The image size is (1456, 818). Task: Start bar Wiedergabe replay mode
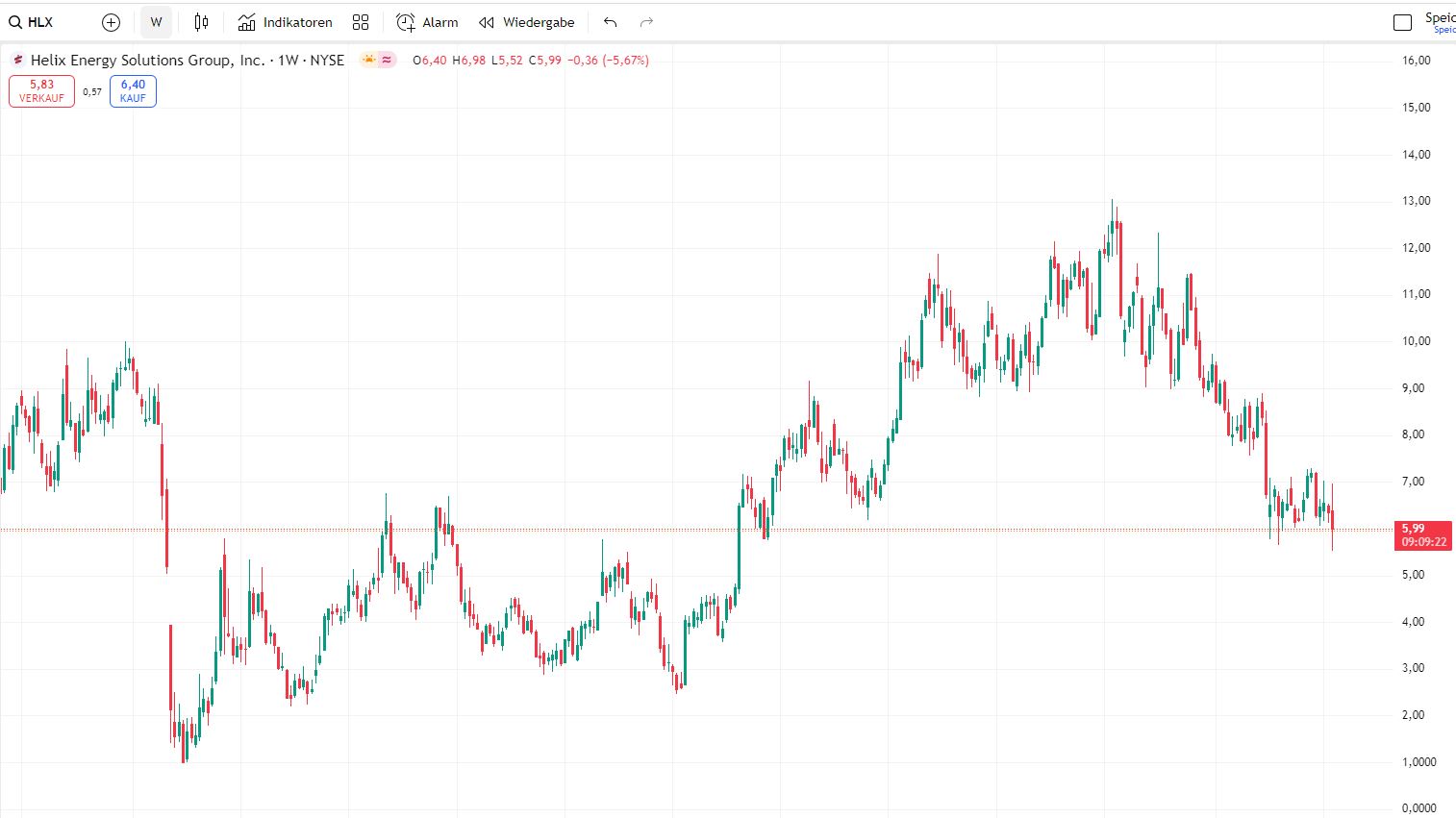click(x=527, y=22)
